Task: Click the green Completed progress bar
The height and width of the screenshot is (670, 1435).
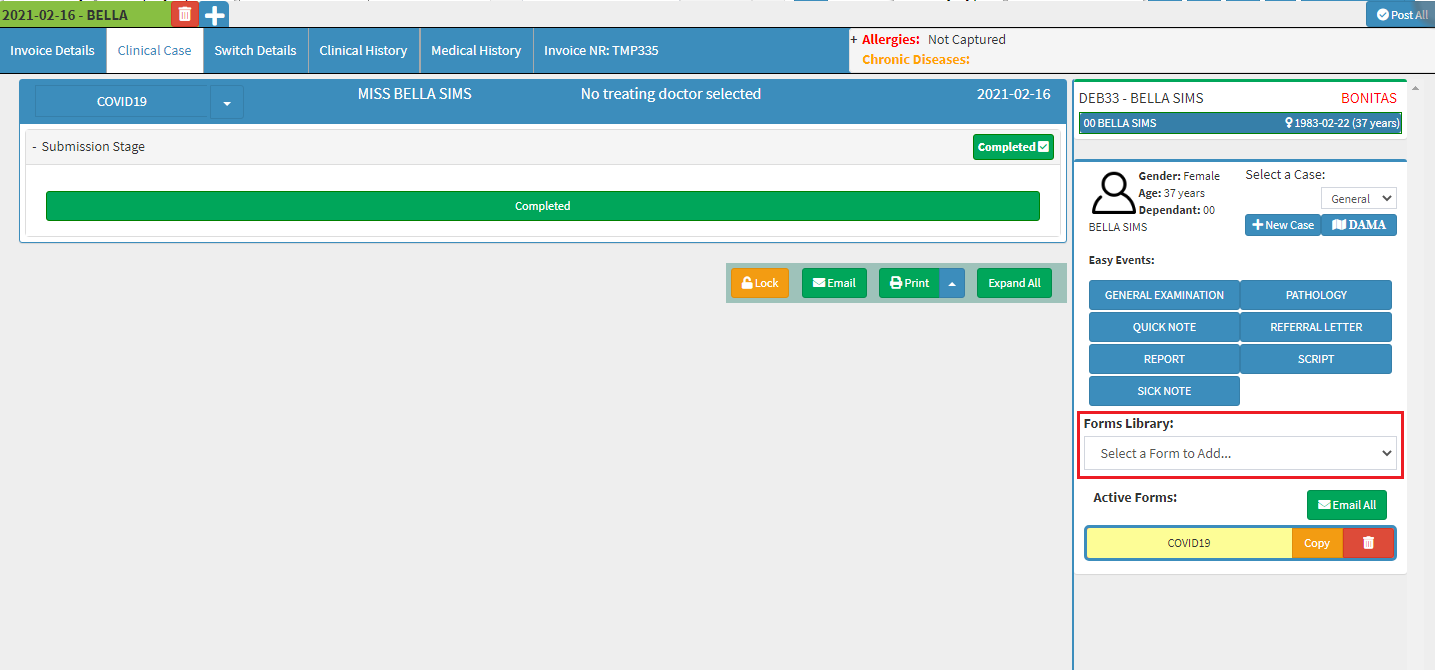Action: point(542,206)
